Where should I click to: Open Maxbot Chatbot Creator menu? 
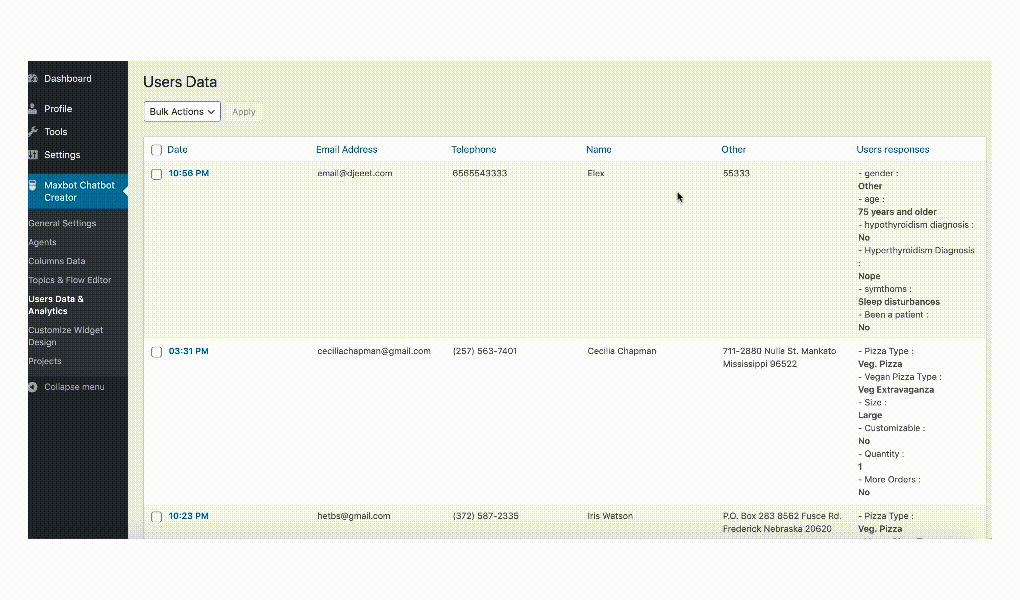[79, 191]
